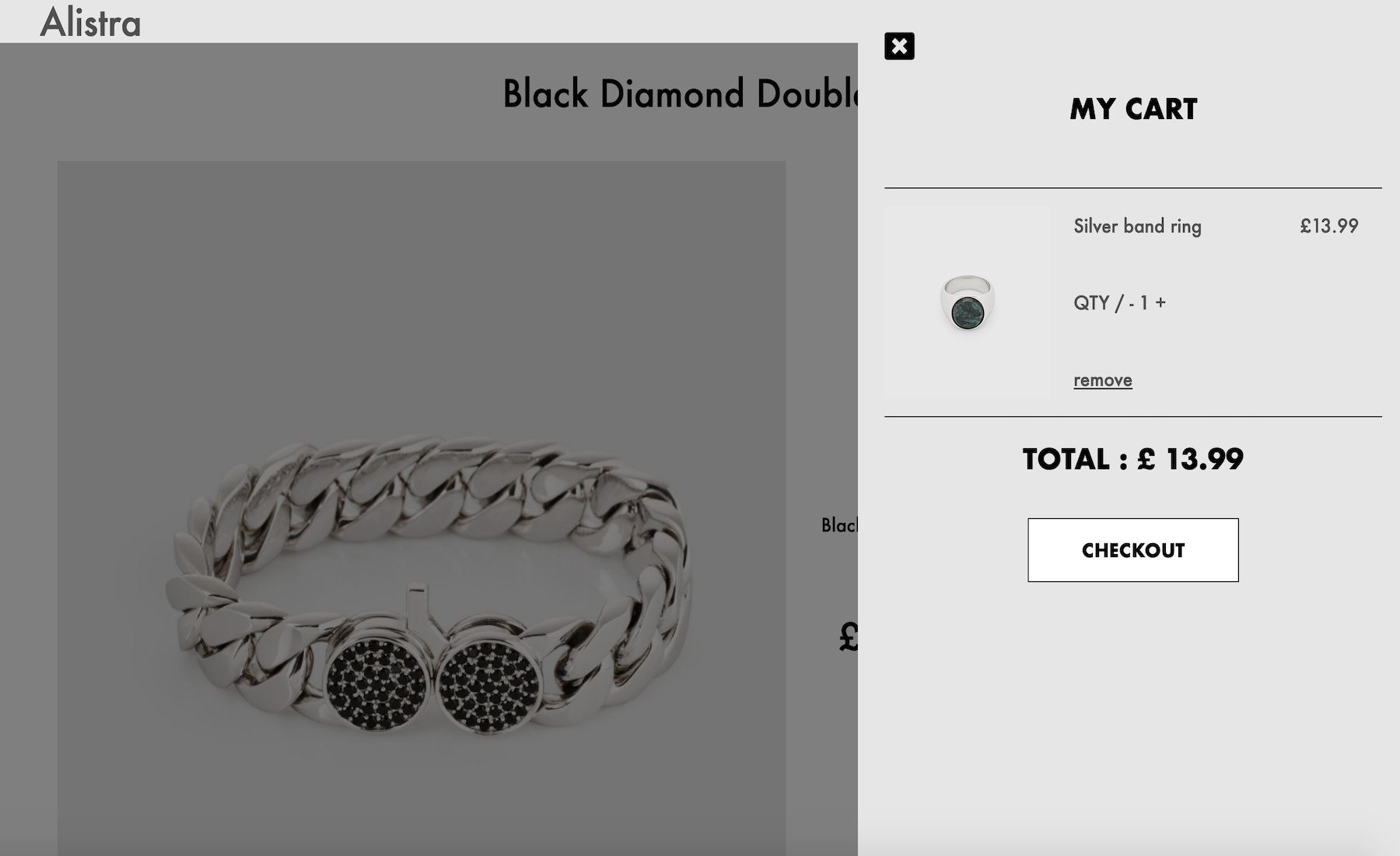Viewport: 1400px width, 856px height.
Task: Click the MY CART heading
Action: coord(1133,110)
